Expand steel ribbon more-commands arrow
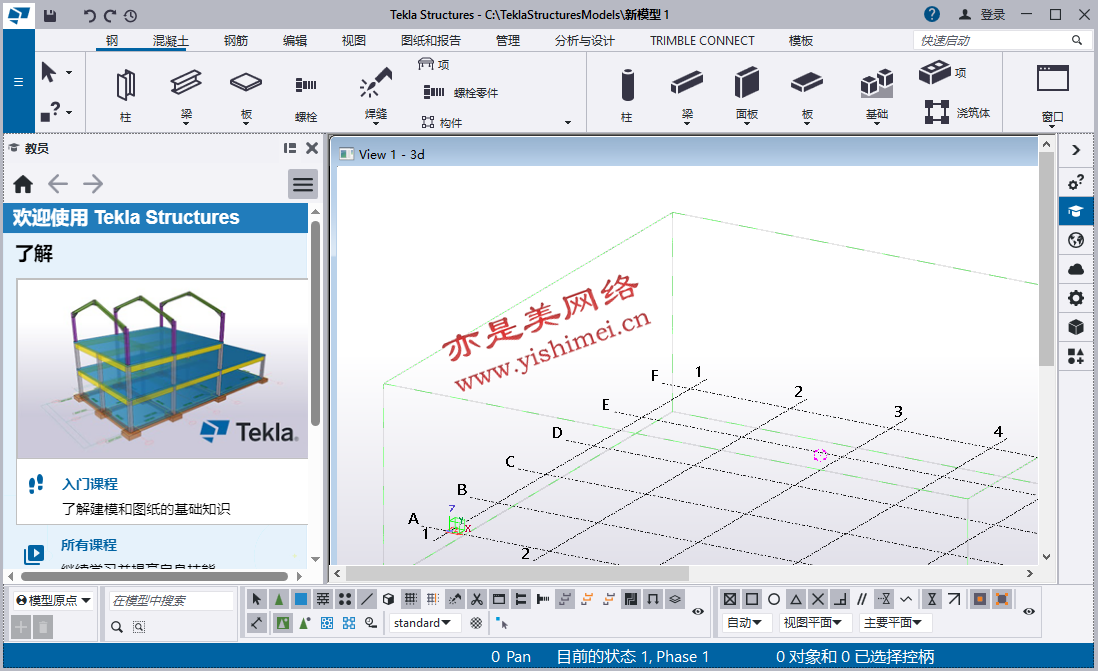1098x671 pixels. click(568, 123)
